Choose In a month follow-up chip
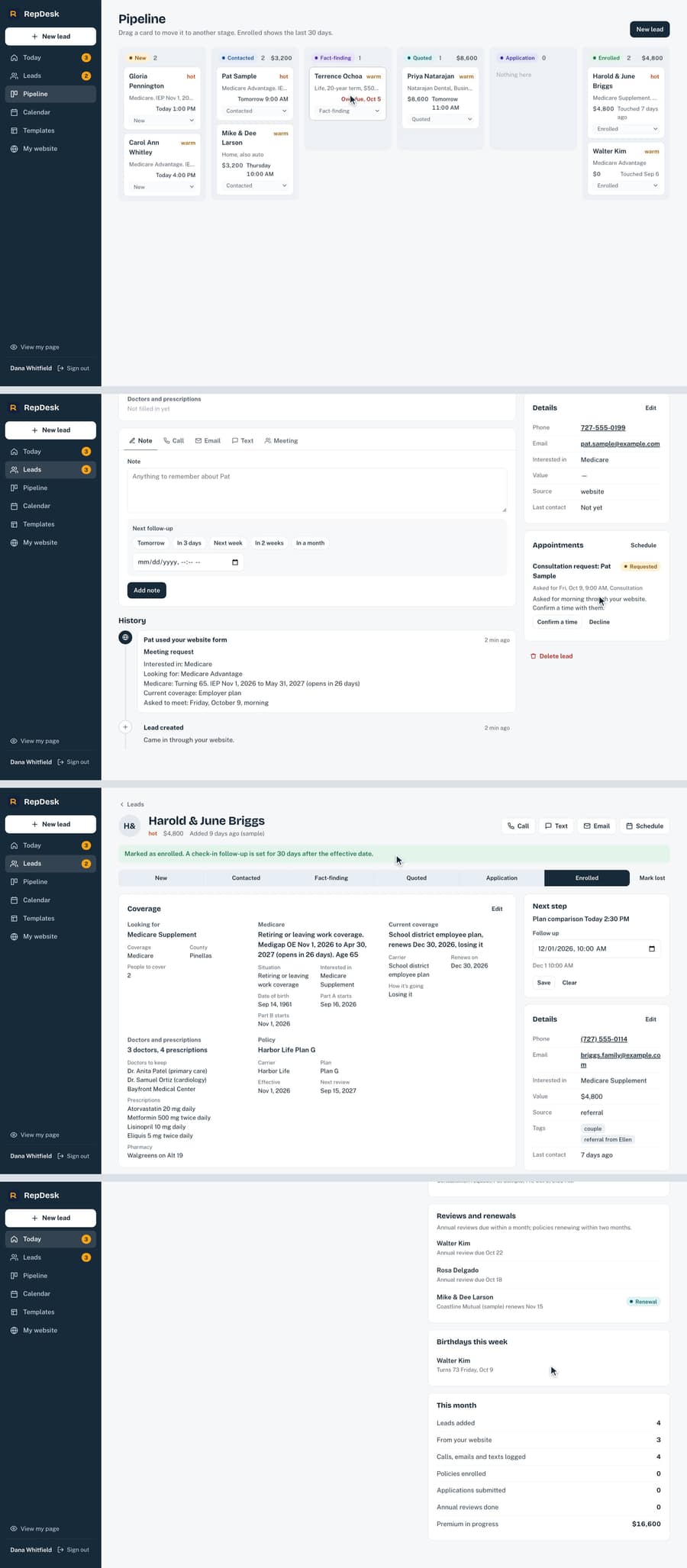This screenshot has width=687, height=1568. point(311,543)
